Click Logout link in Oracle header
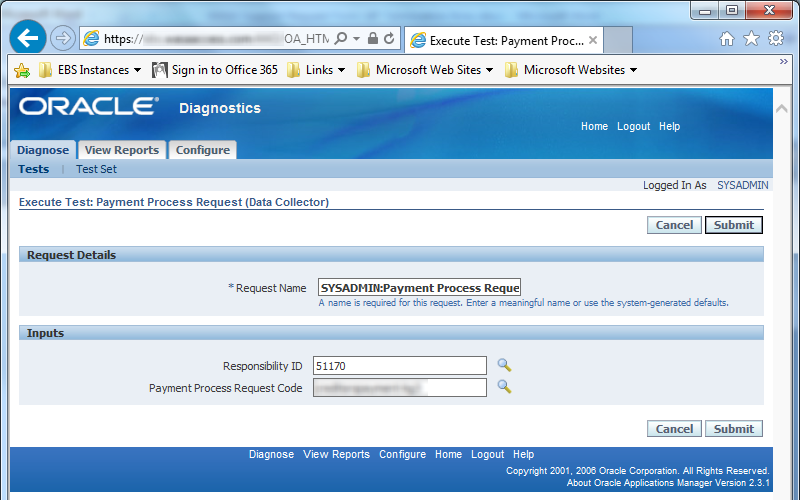The height and width of the screenshot is (500, 800). click(634, 126)
